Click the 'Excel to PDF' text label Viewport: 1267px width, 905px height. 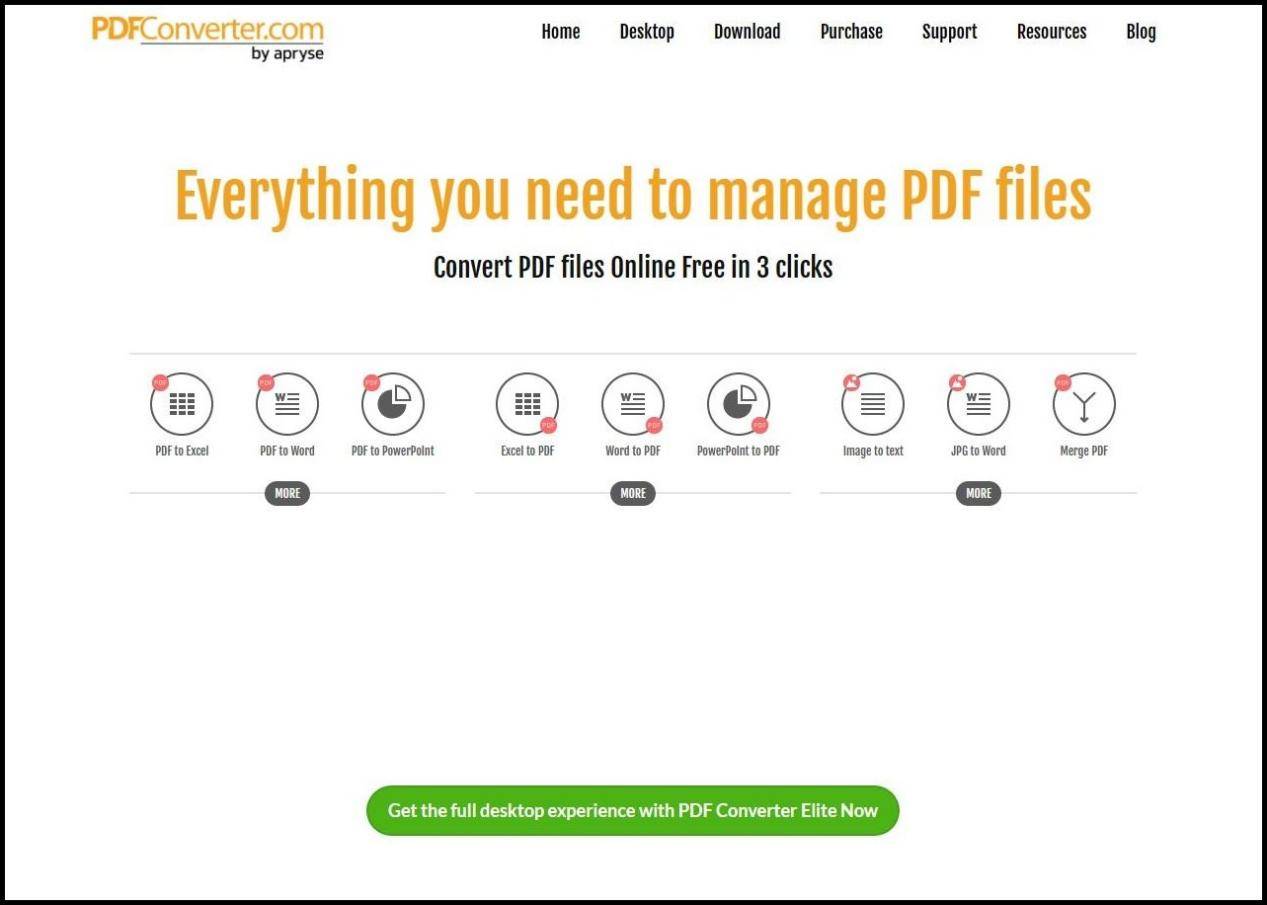tap(527, 451)
